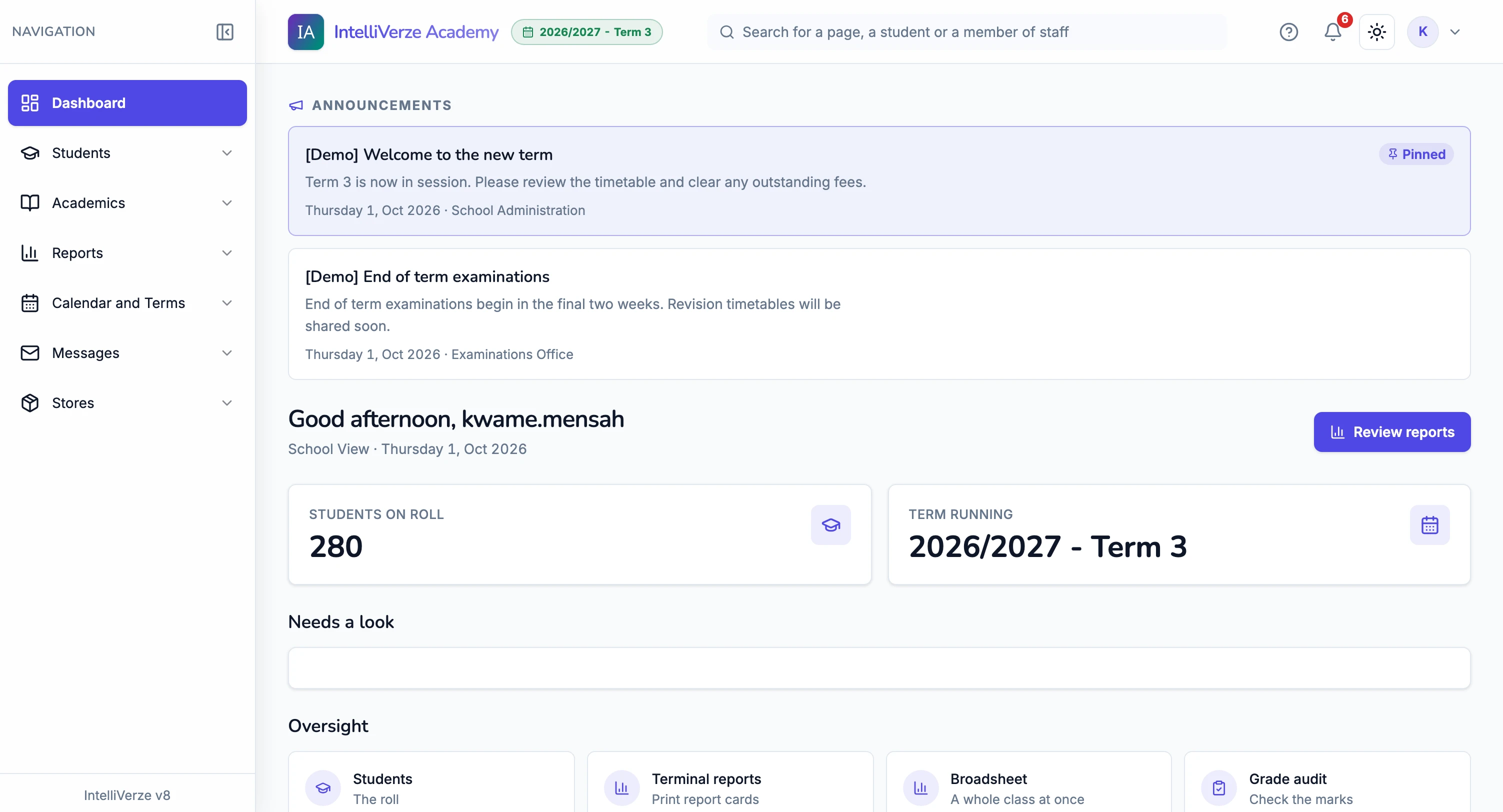Click the Messages envelope icon
Viewport: 1503px width, 812px height.
click(30, 353)
